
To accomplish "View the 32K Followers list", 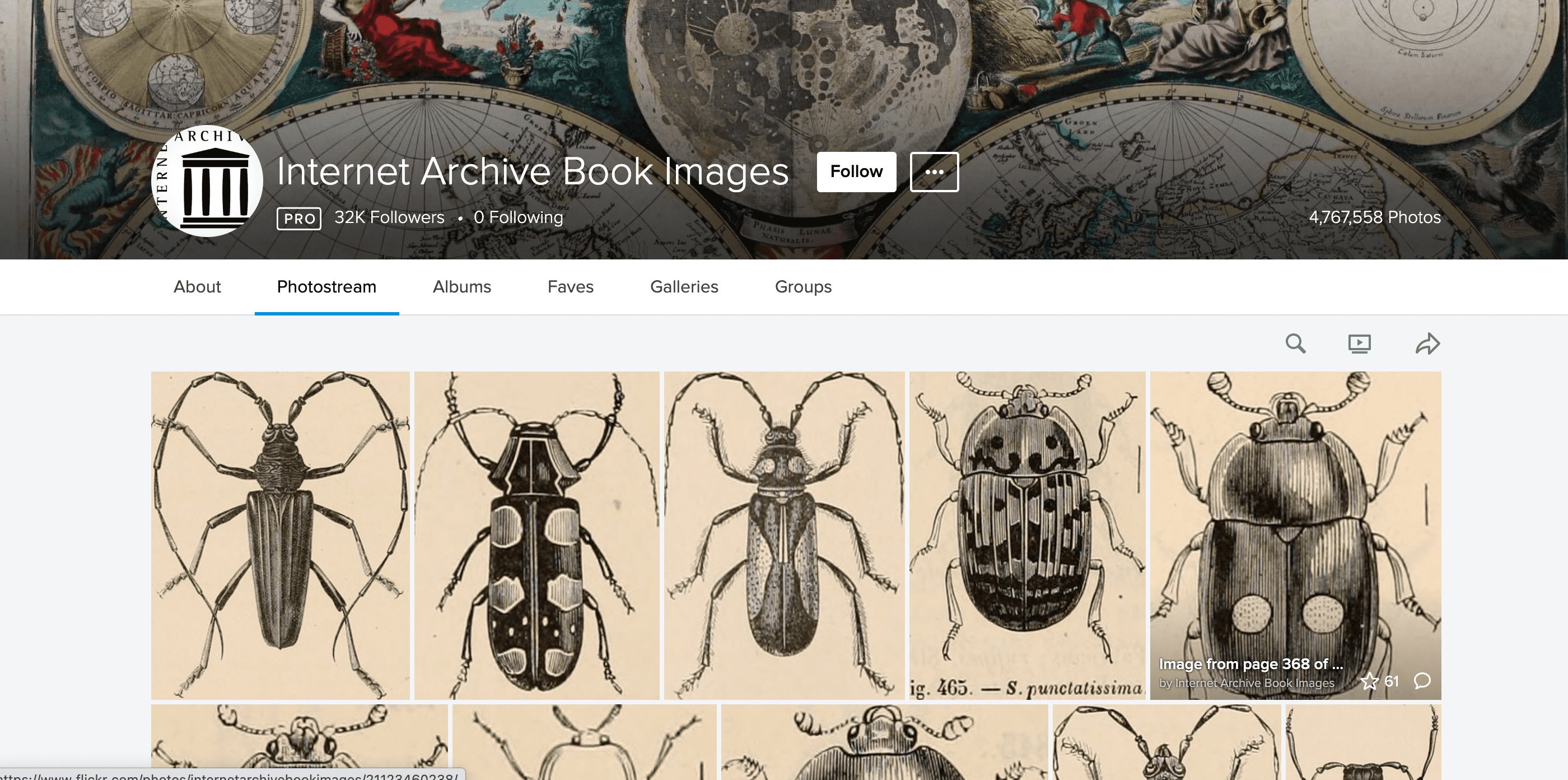I will (x=390, y=217).
